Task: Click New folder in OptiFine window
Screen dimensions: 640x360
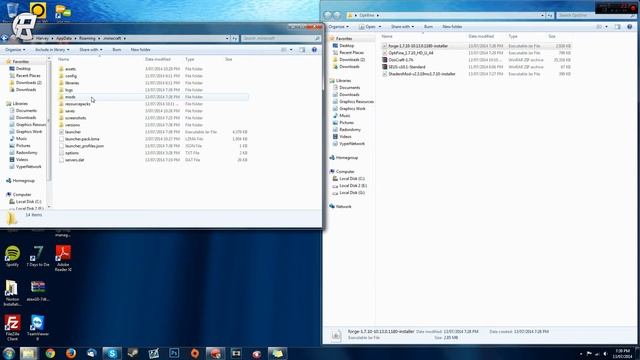Action: point(452,27)
